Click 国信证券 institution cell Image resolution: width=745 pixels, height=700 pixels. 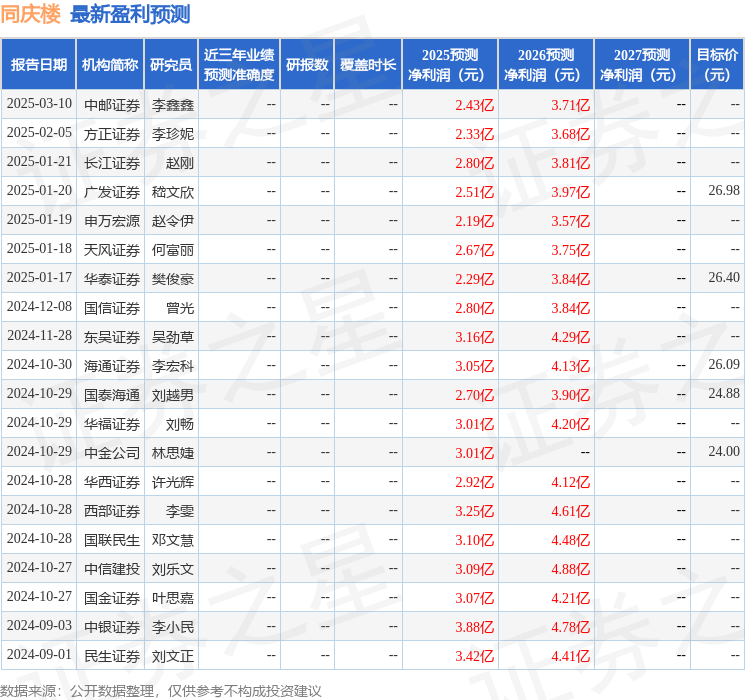112,308
